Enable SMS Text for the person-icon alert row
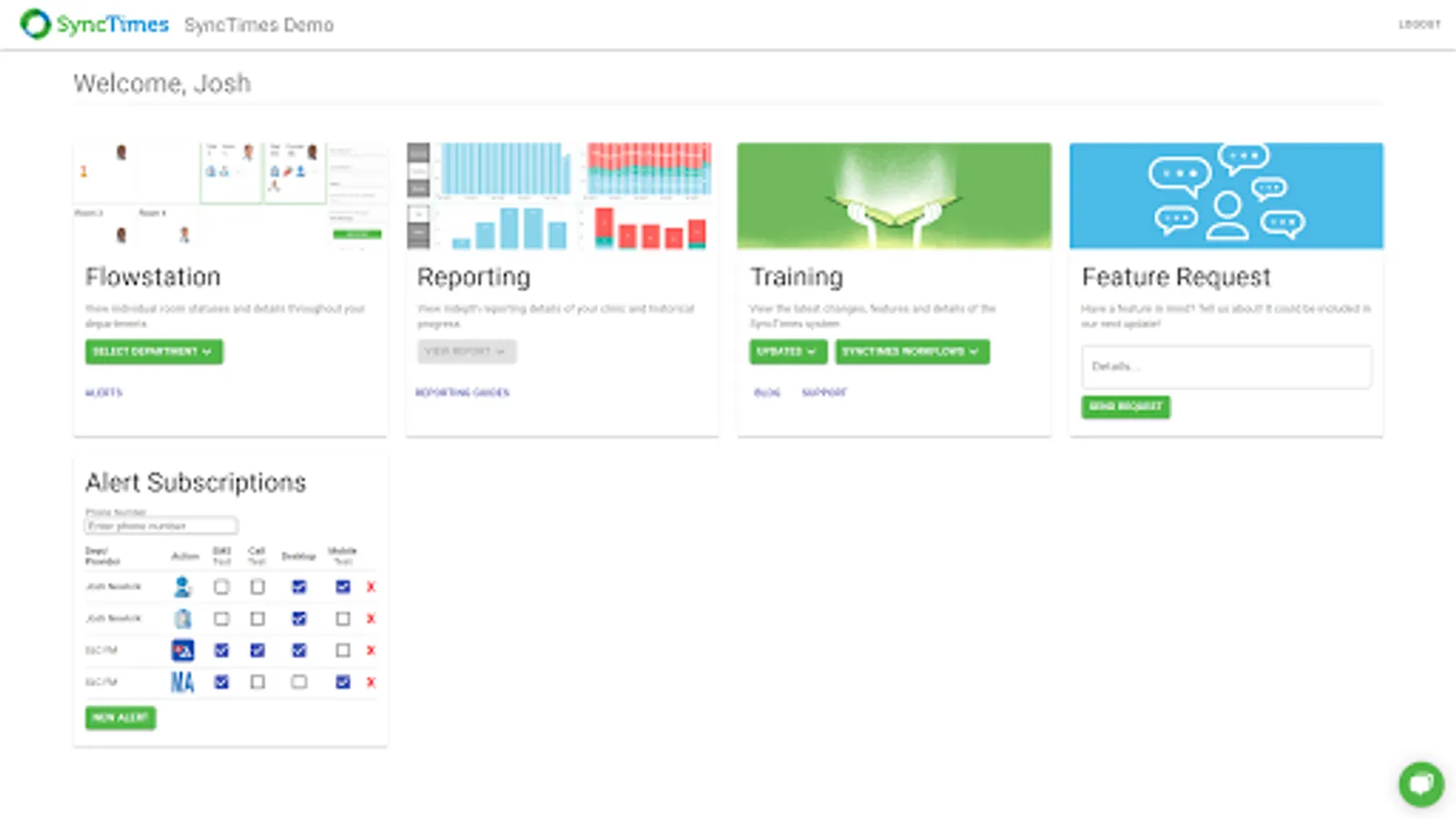This screenshot has height=819, width=1456. (221, 587)
